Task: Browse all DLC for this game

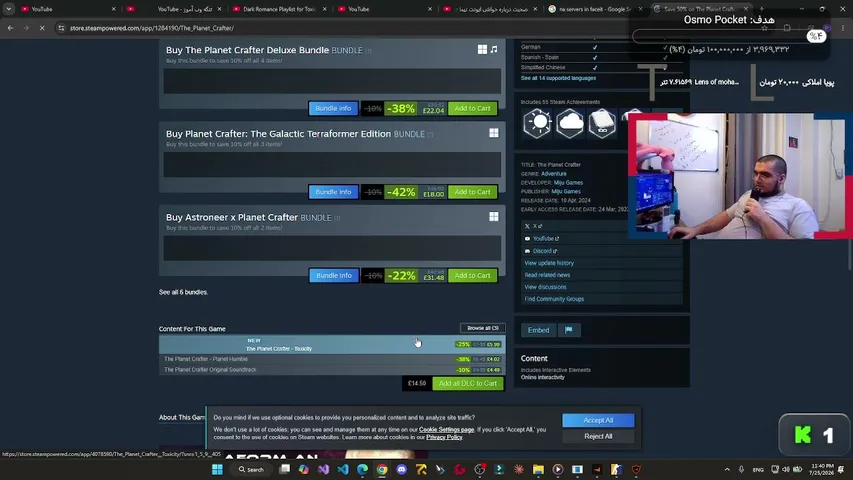Action: tap(483, 328)
